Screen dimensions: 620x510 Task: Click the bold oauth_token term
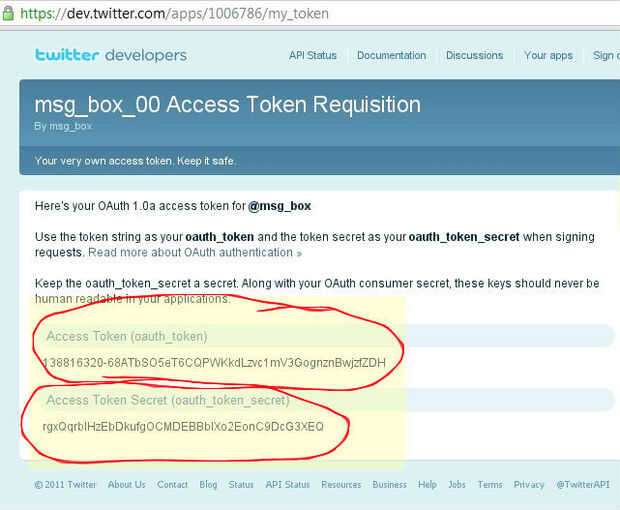coord(219,237)
